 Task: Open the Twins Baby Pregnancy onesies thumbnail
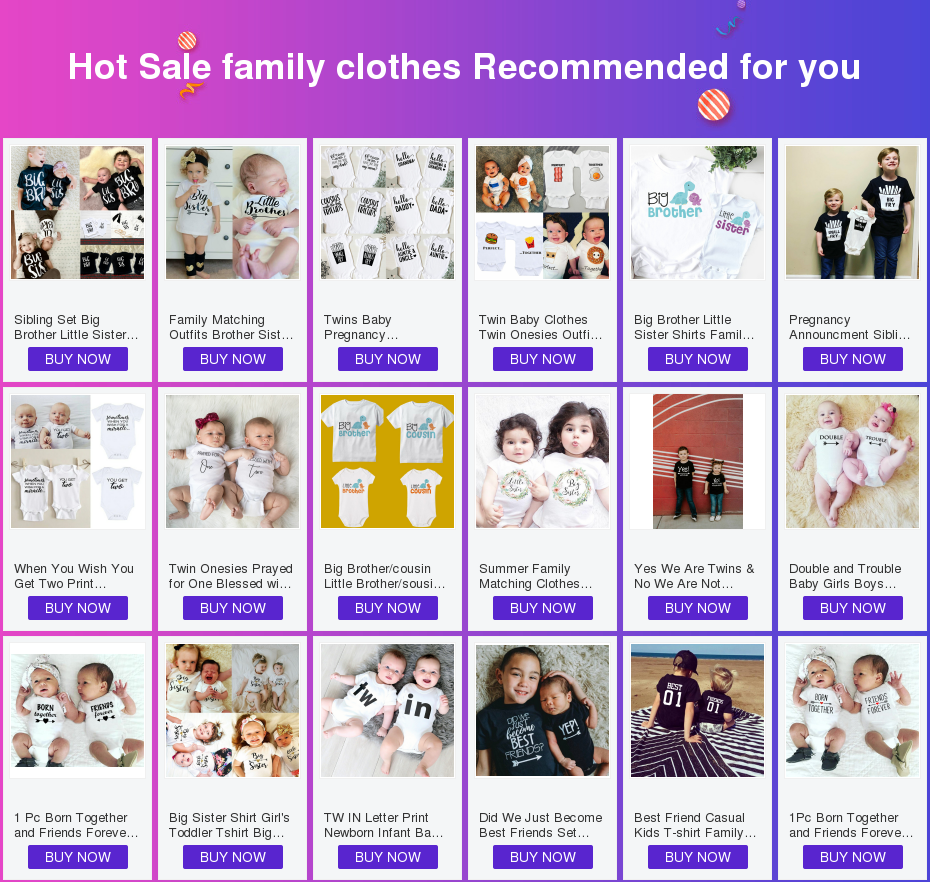pyautogui.click(x=387, y=212)
